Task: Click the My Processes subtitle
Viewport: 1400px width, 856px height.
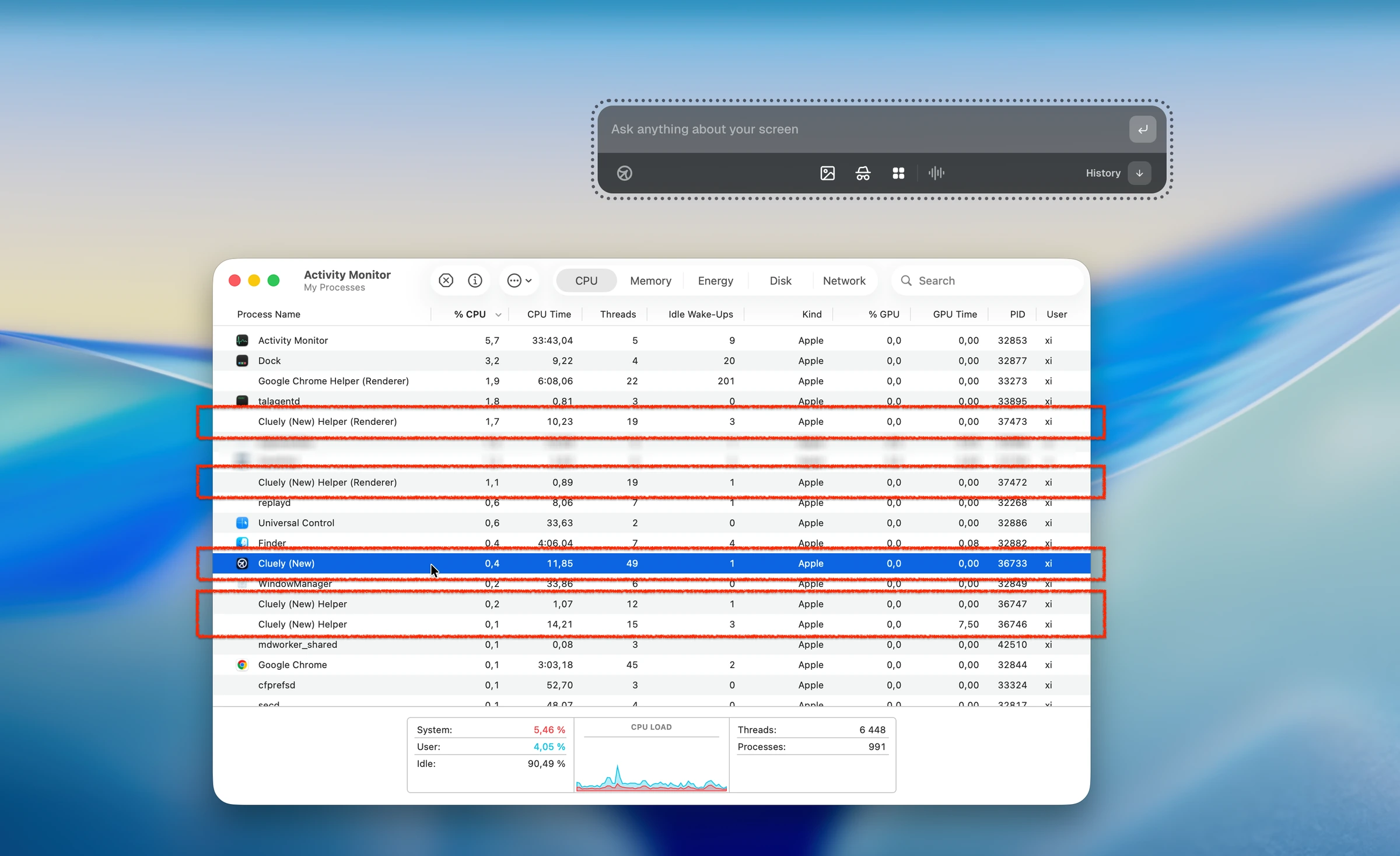Action: tap(334, 288)
